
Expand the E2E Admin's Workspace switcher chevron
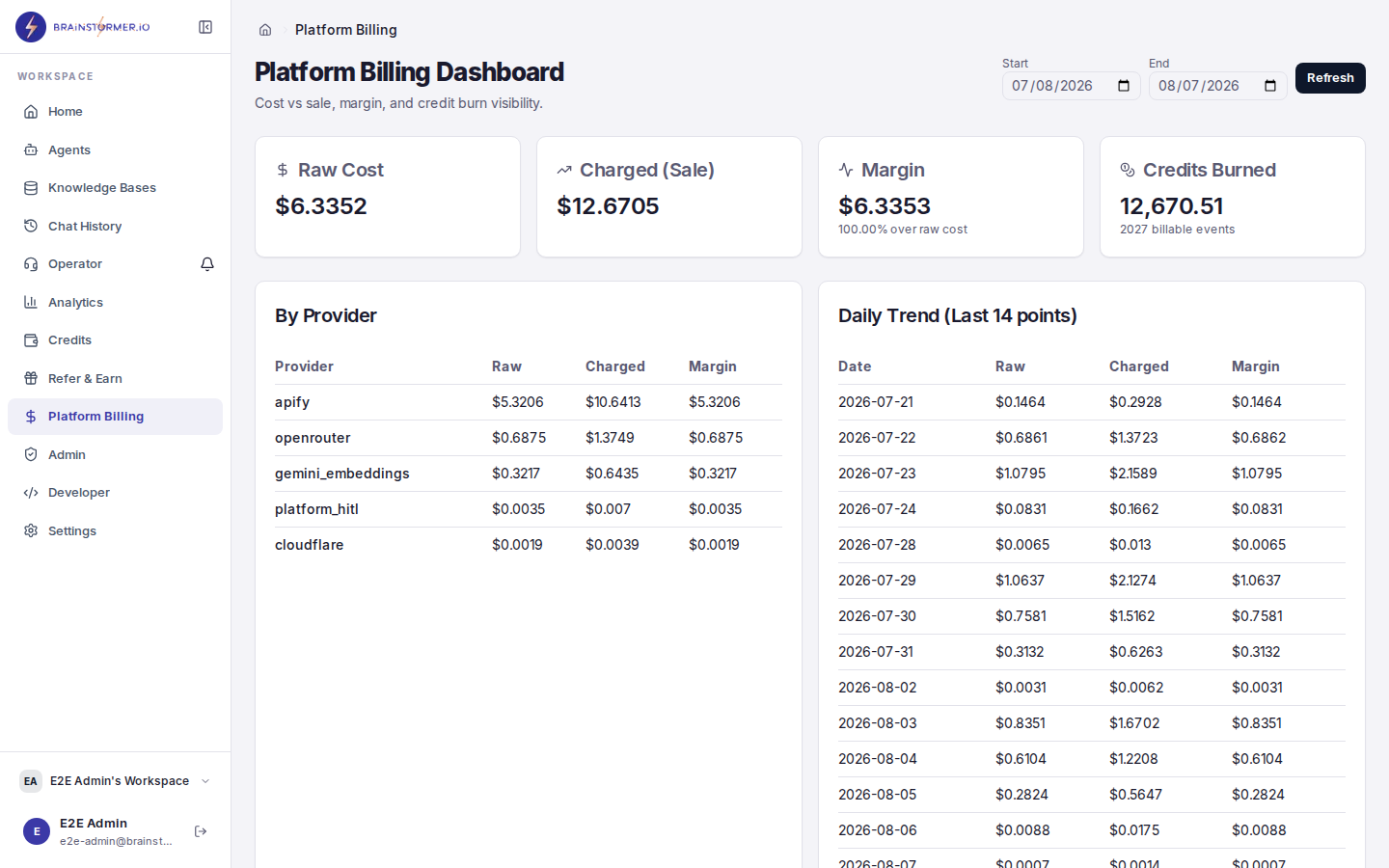(205, 781)
